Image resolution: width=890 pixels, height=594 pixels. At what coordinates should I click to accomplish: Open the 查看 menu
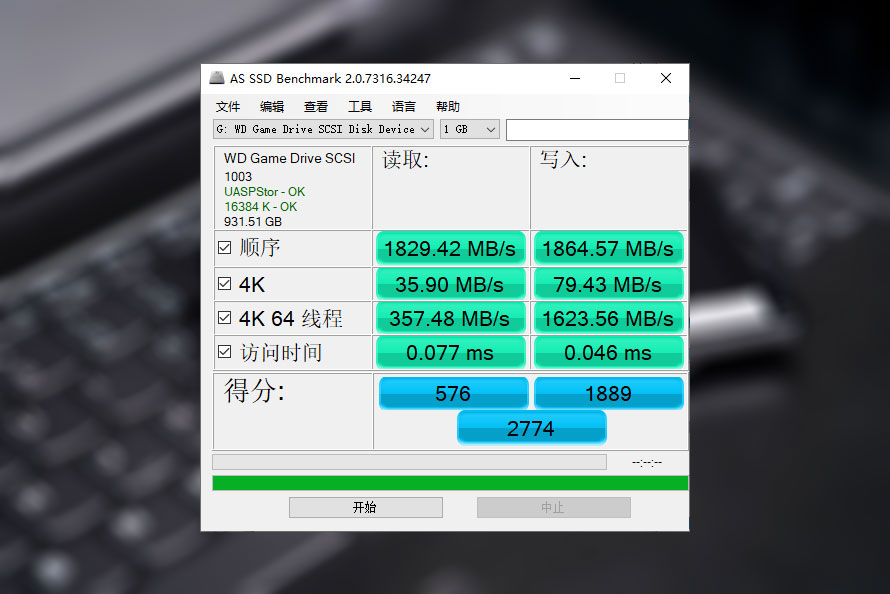[315, 106]
